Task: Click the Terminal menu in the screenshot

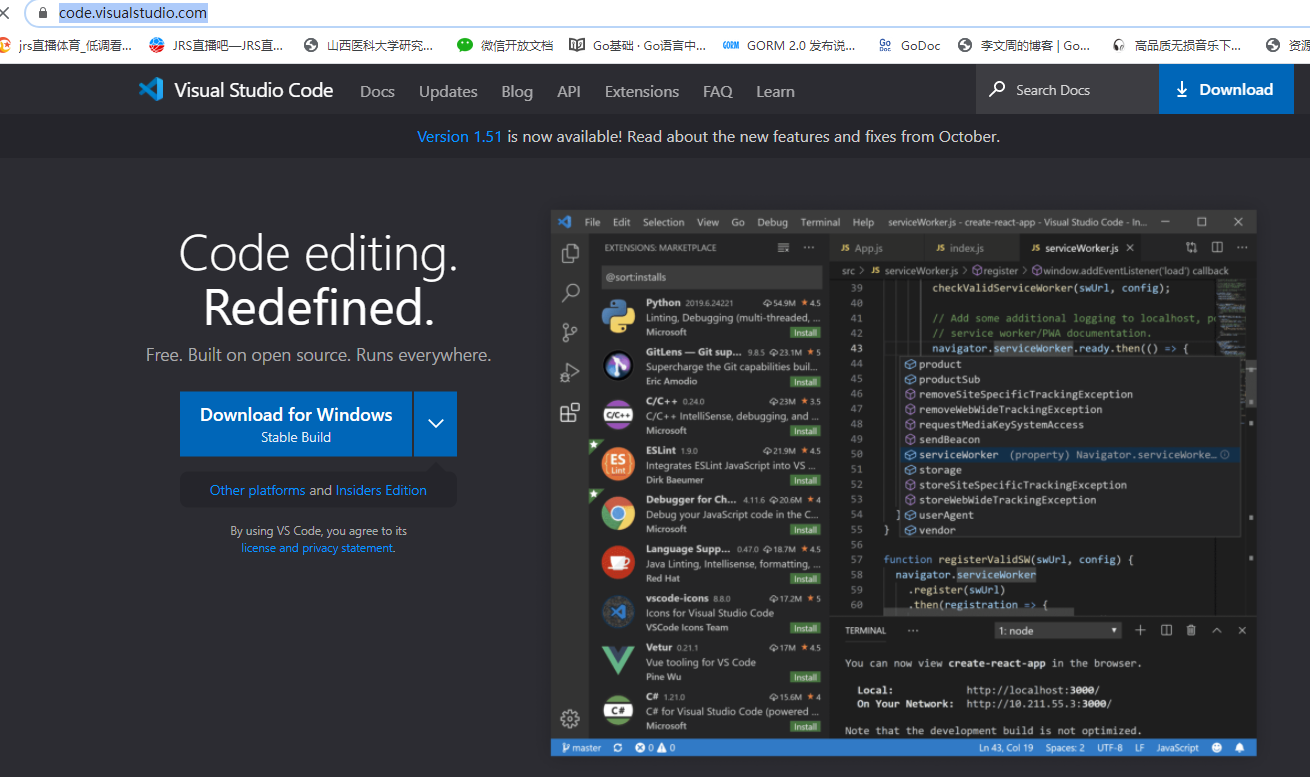Action: click(820, 222)
